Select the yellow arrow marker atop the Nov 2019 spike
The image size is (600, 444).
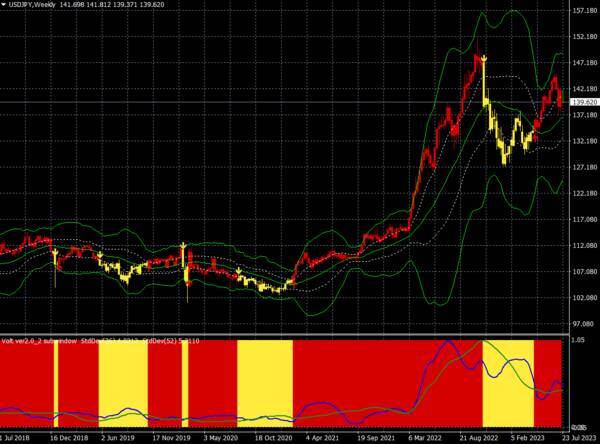(184, 245)
